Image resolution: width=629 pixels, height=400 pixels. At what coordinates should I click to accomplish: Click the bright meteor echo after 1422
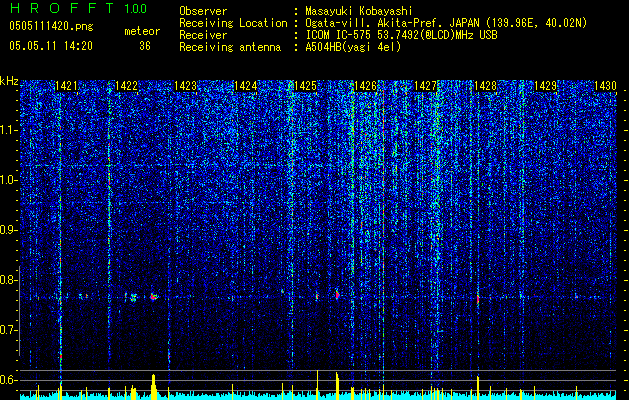(153, 297)
